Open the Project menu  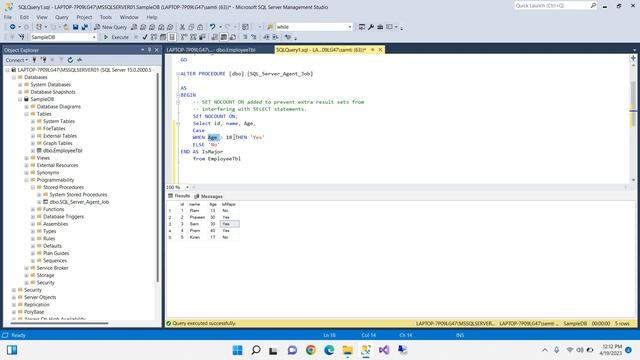coord(84,17)
